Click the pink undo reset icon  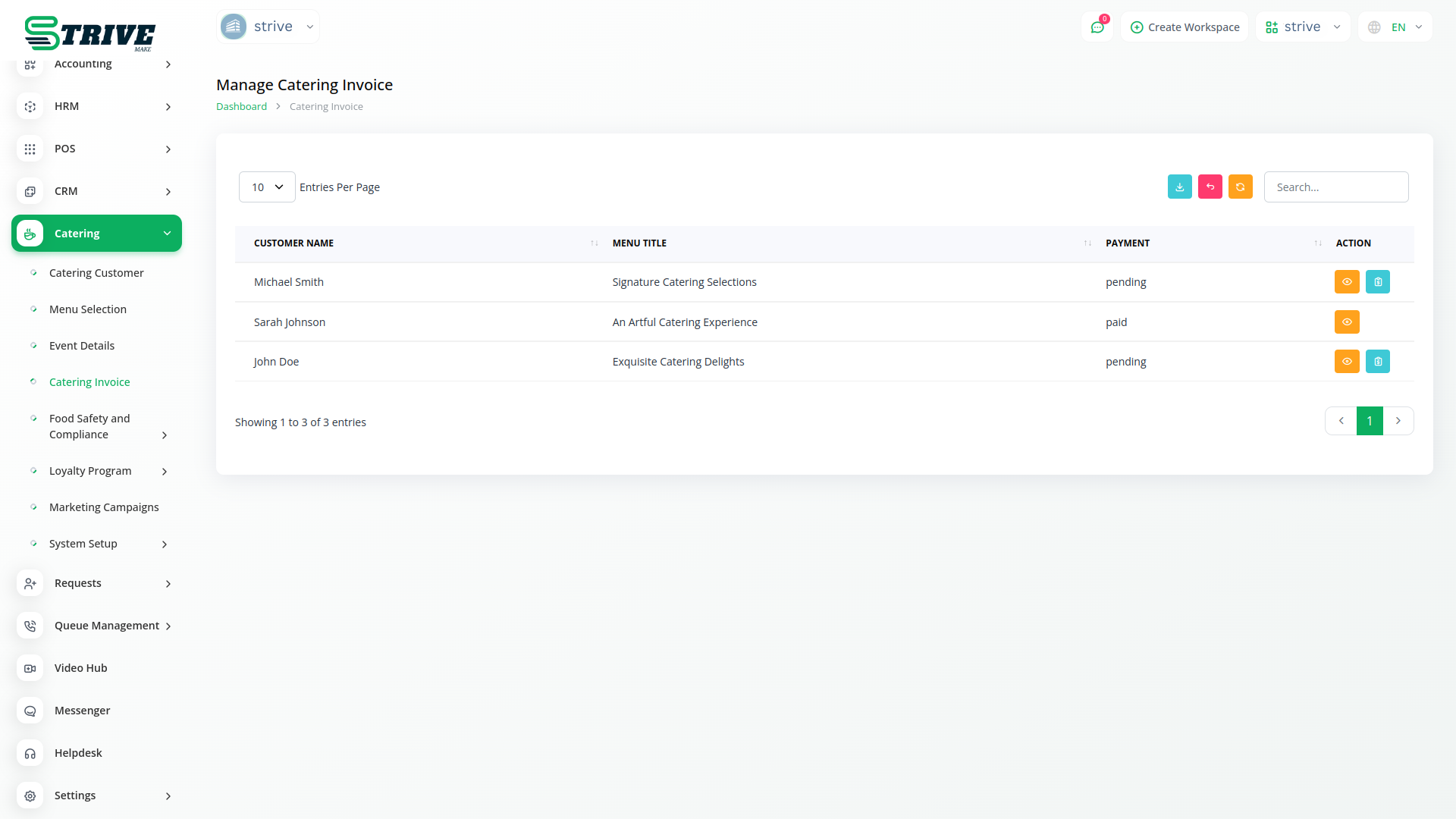point(1210,187)
